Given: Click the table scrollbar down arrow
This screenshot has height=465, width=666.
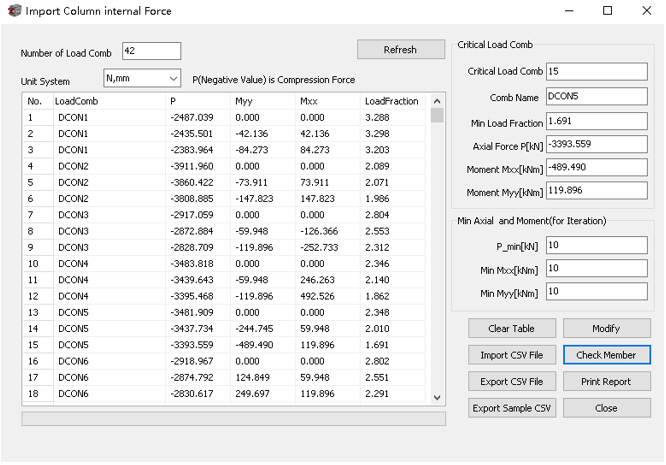Looking at the screenshot, I should coord(437,397).
